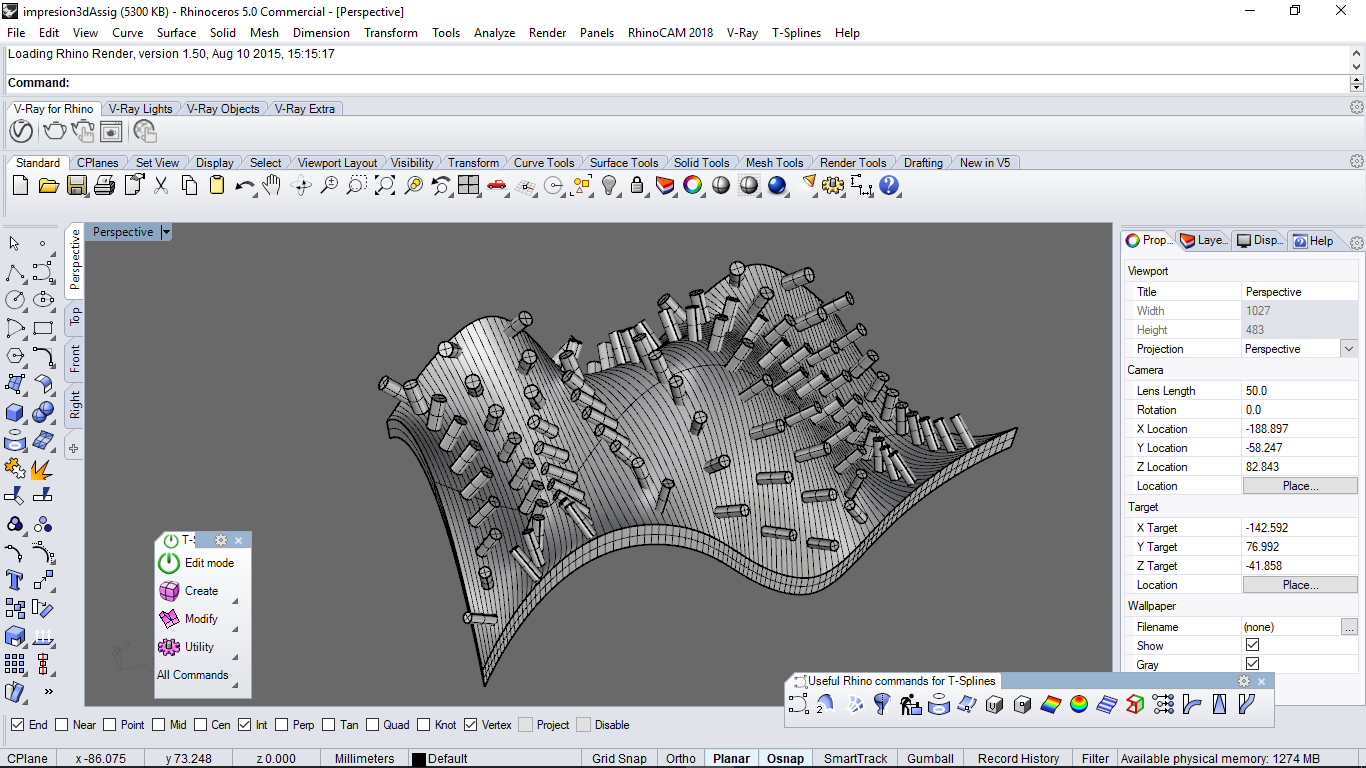1366x768 pixels.
Task: Toggle Ortho in status bar
Action: coord(681,759)
